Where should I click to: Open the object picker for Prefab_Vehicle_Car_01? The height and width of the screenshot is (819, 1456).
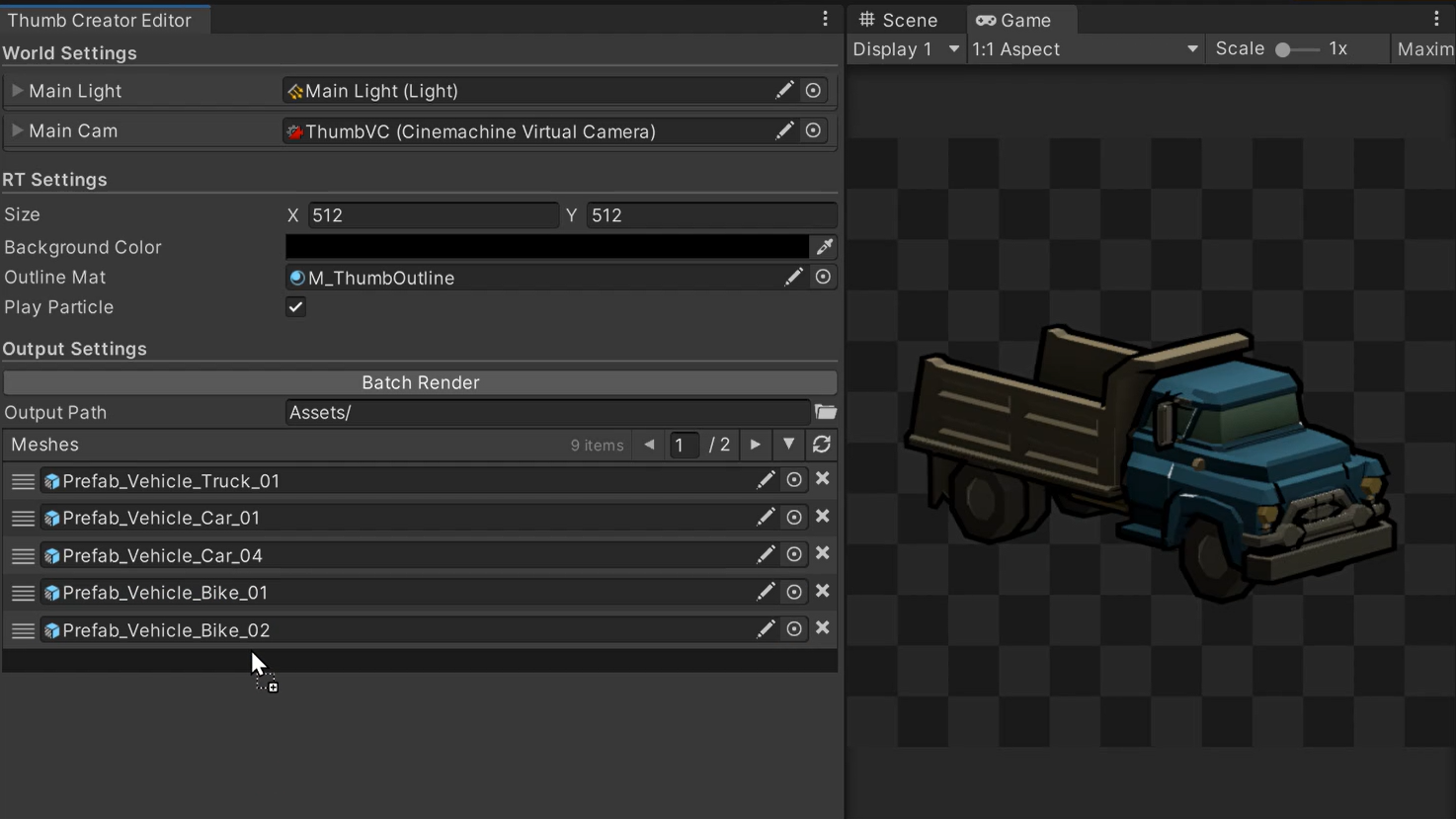point(794,518)
